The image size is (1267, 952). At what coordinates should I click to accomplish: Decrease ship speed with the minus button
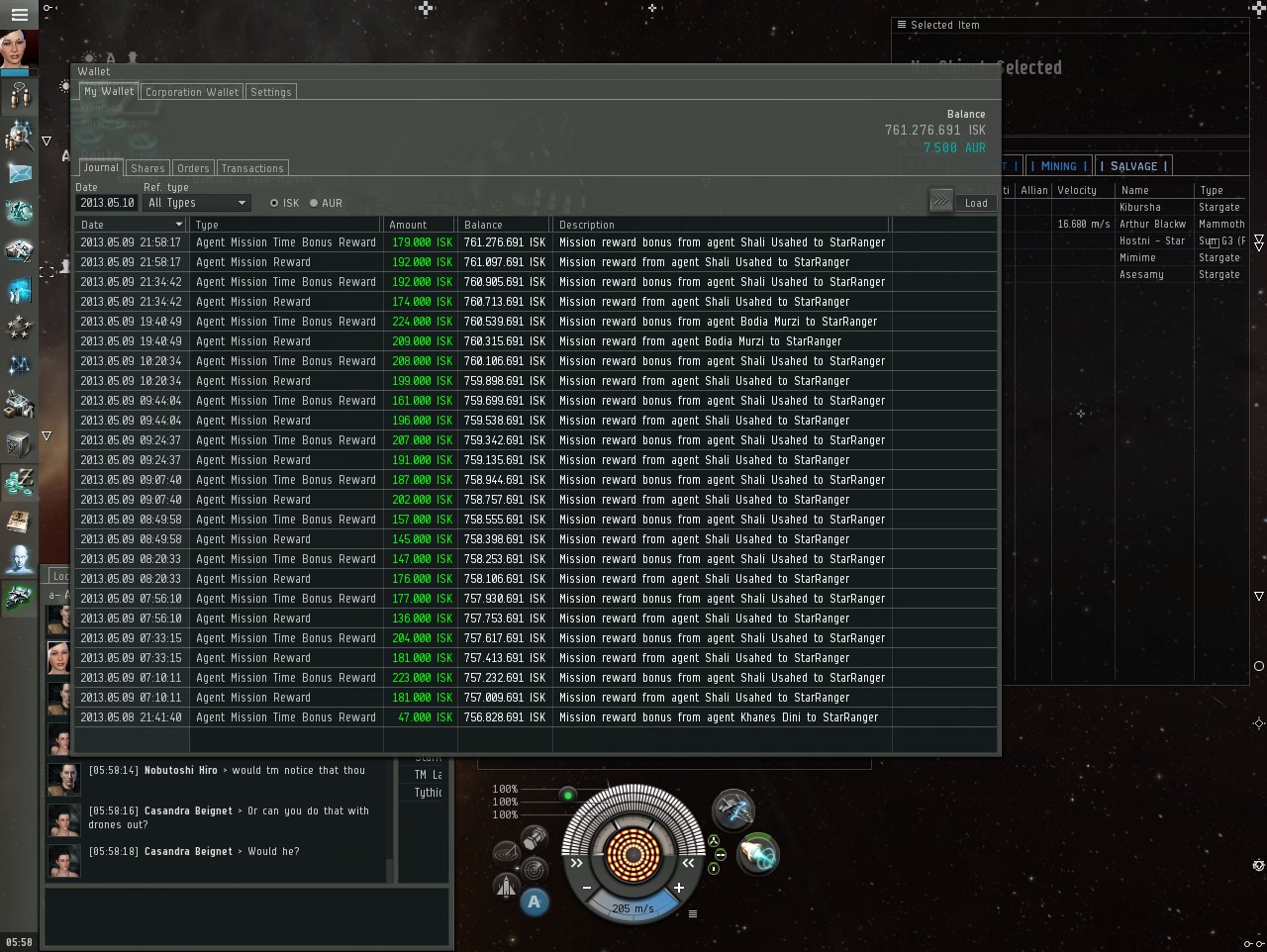pos(587,888)
